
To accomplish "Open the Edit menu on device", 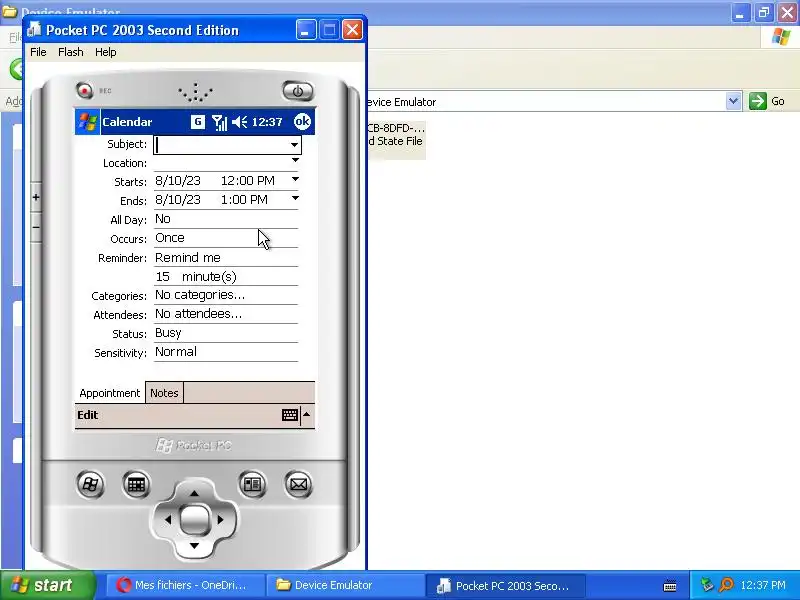I will click(x=88, y=415).
